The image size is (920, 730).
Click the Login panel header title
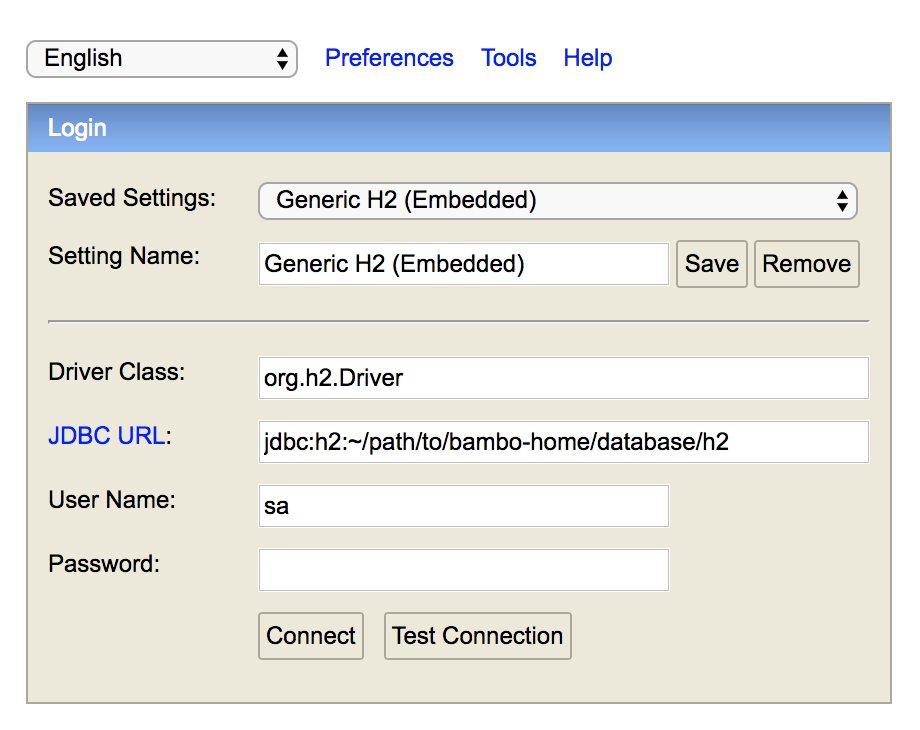[77, 128]
